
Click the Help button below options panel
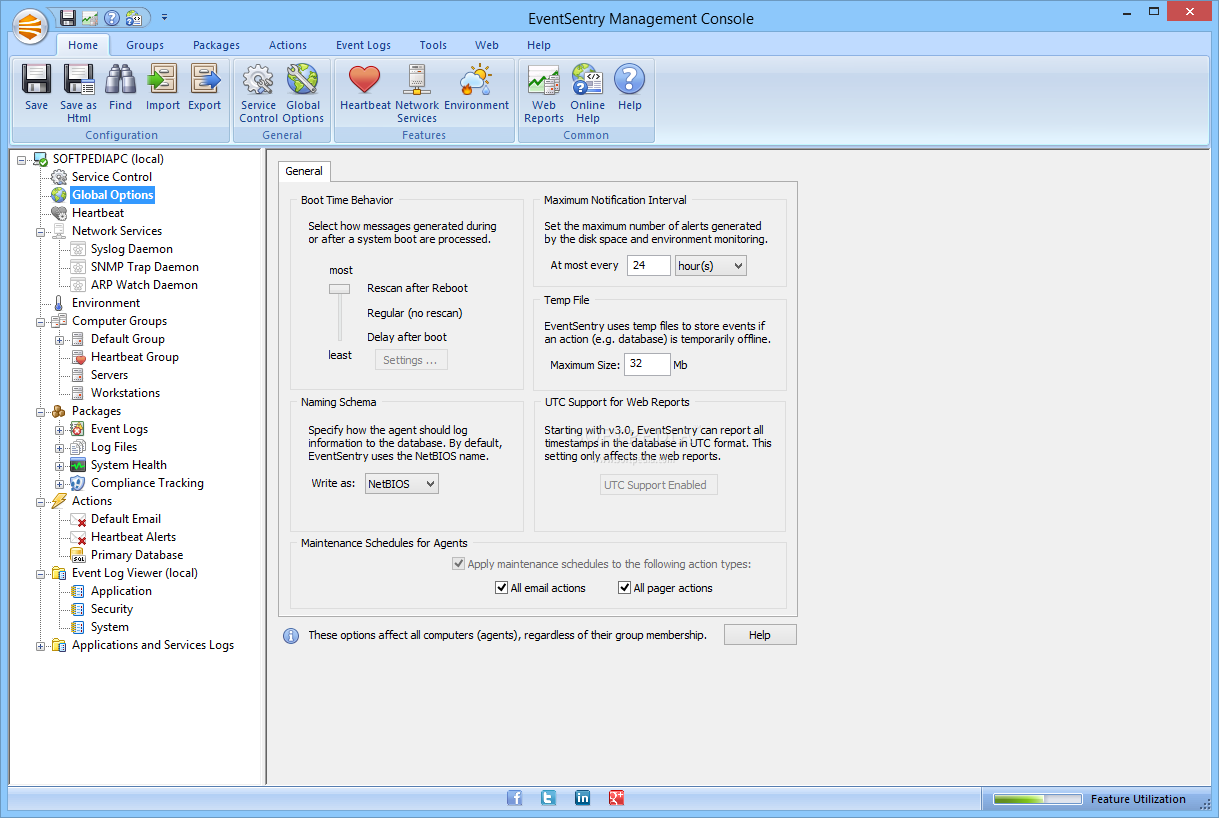point(760,635)
